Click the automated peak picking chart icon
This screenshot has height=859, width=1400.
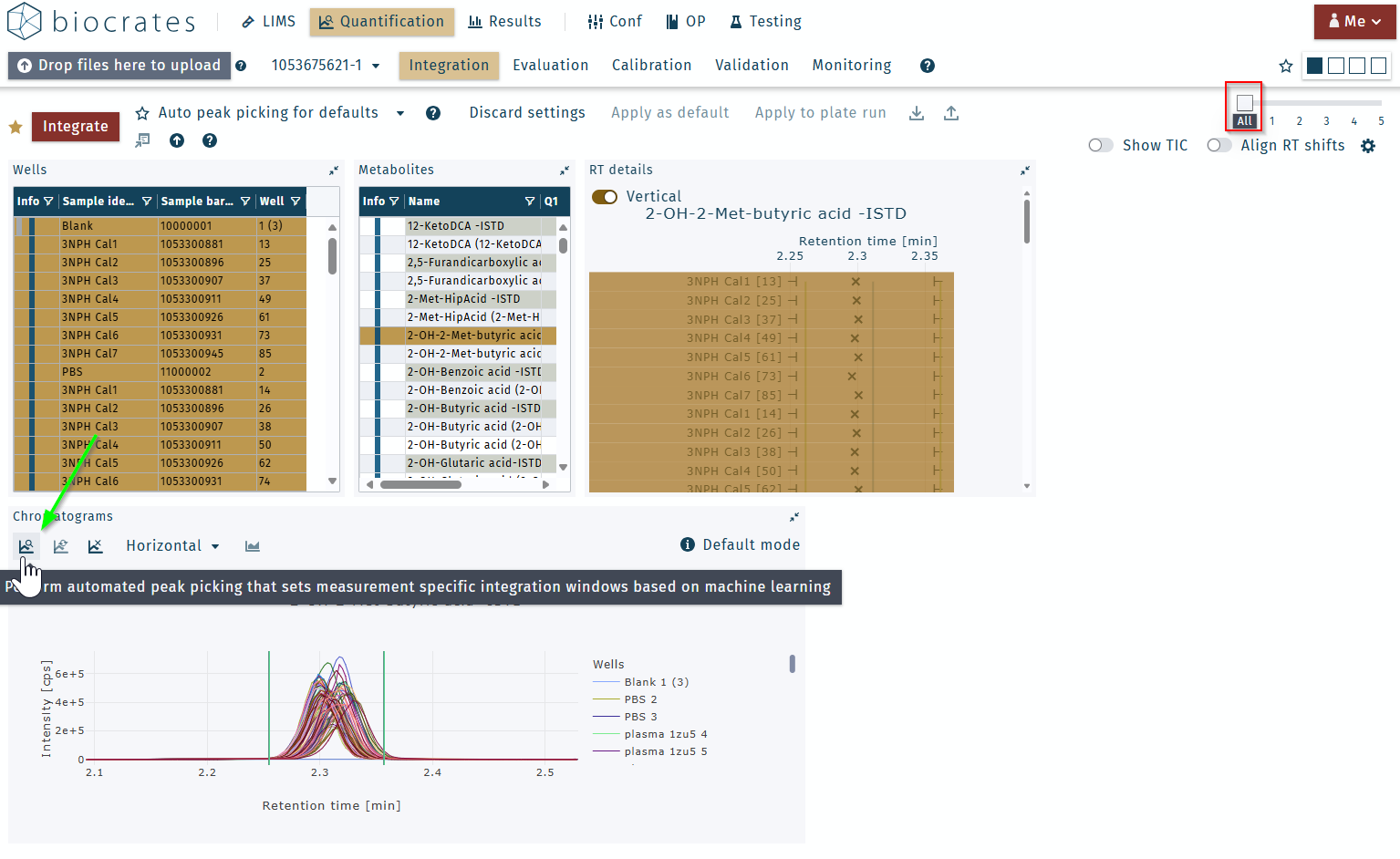[x=26, y=546]
